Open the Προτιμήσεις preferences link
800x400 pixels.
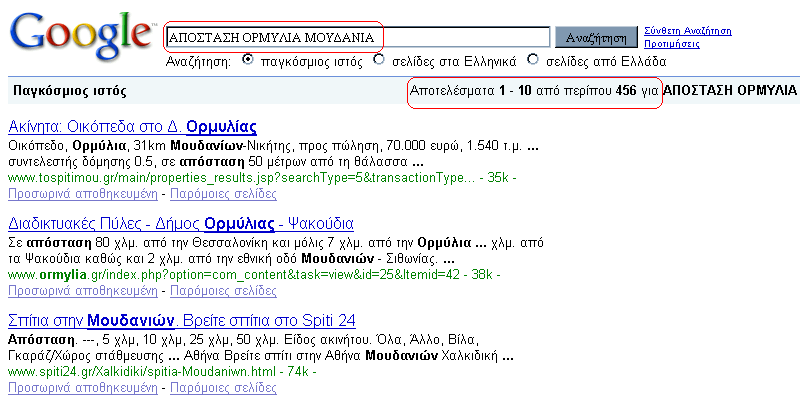tap(672, 45)
